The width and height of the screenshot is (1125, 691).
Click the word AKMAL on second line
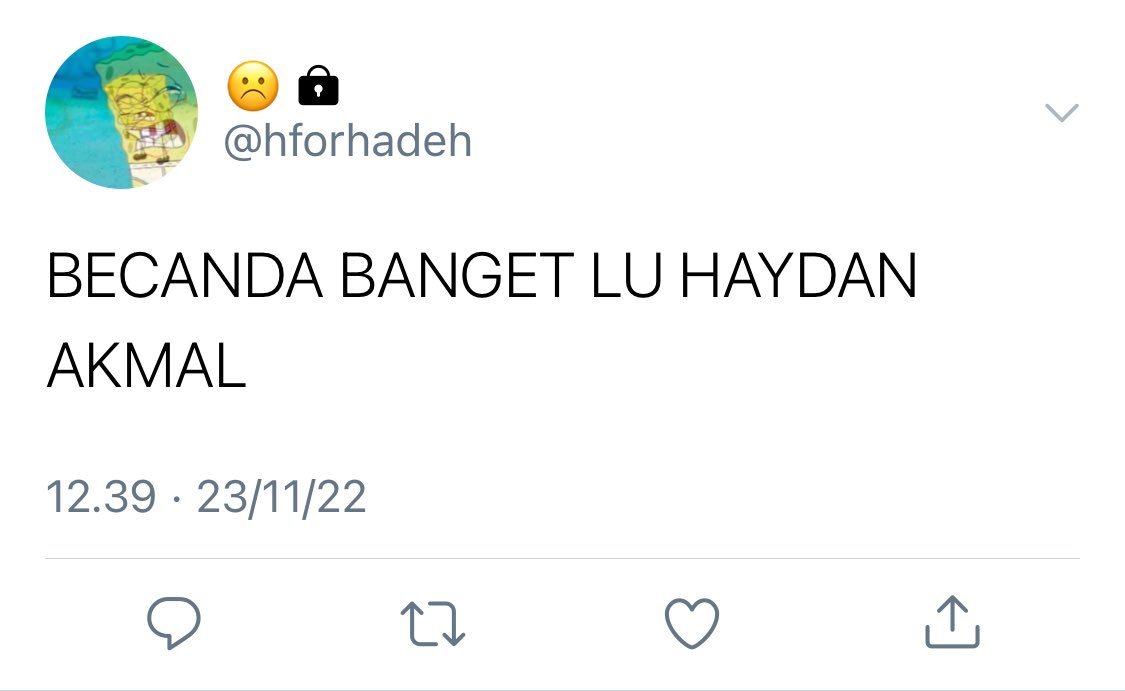point(146,365)
